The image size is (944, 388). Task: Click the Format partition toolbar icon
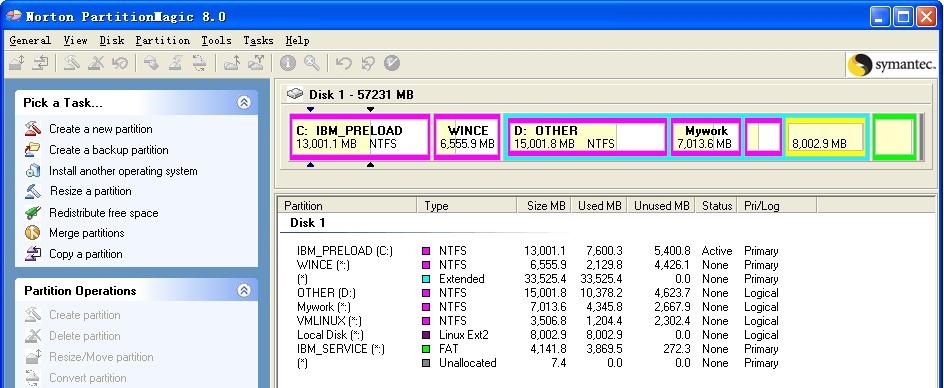[x=175, y=63]
